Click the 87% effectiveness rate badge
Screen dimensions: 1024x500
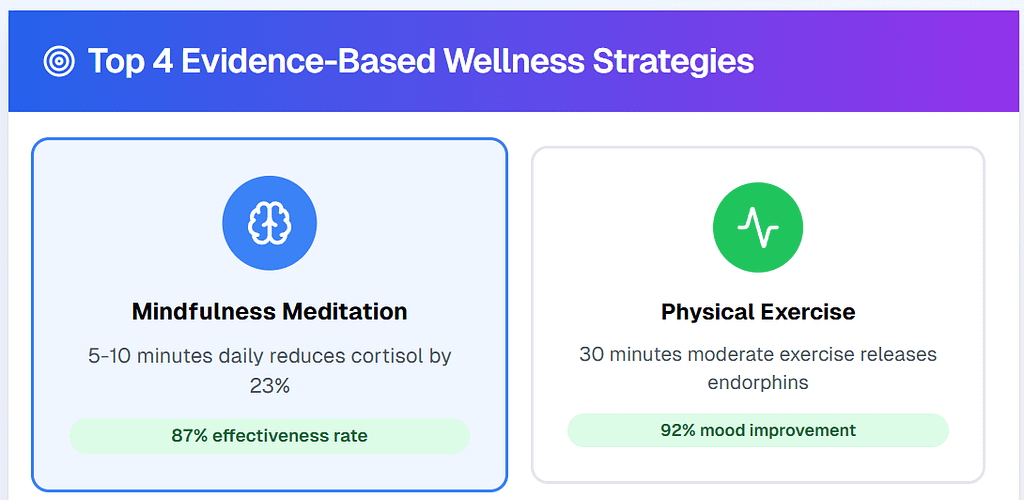[x=269, y=436]
